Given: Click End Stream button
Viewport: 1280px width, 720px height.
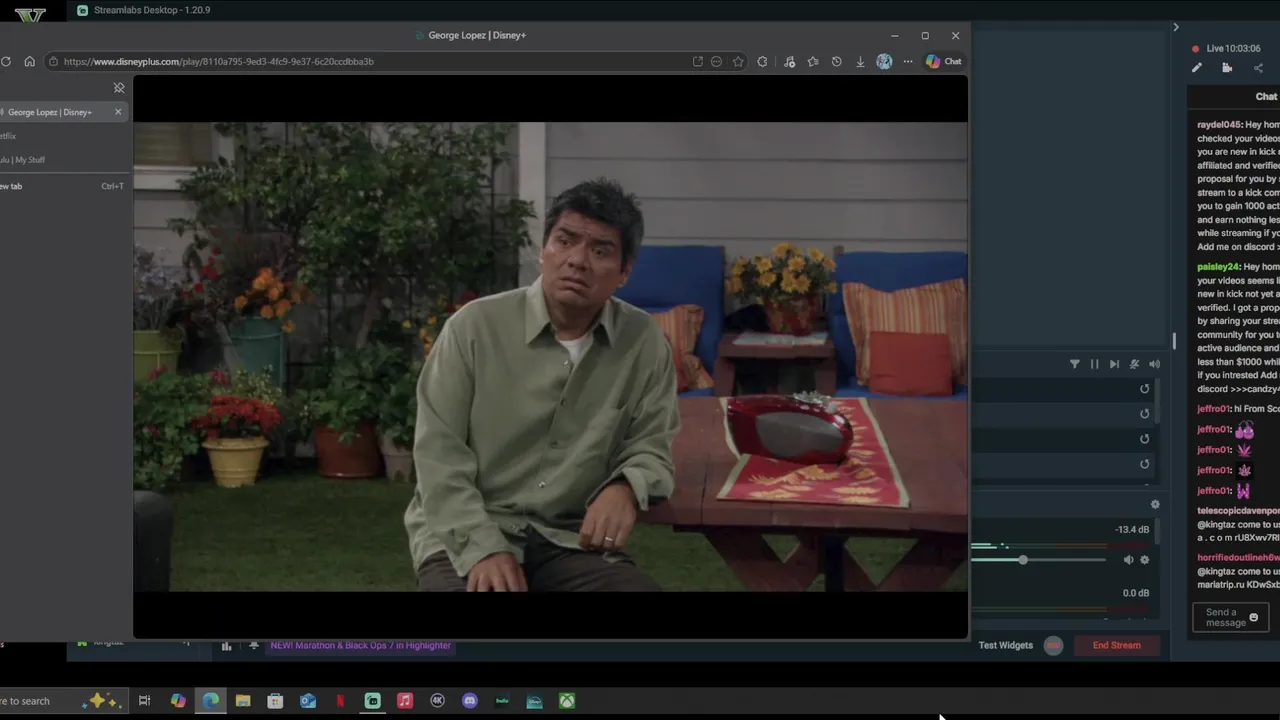Looking at the screenshot, I should [1116, 645].
